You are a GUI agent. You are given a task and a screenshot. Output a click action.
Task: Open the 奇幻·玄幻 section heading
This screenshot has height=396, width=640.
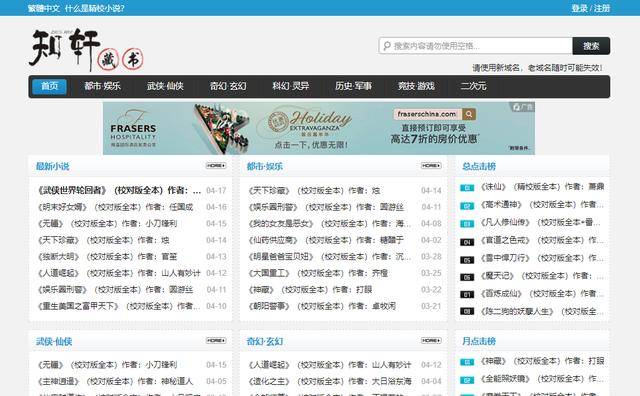pyautogui.click(x=264, y=341)
